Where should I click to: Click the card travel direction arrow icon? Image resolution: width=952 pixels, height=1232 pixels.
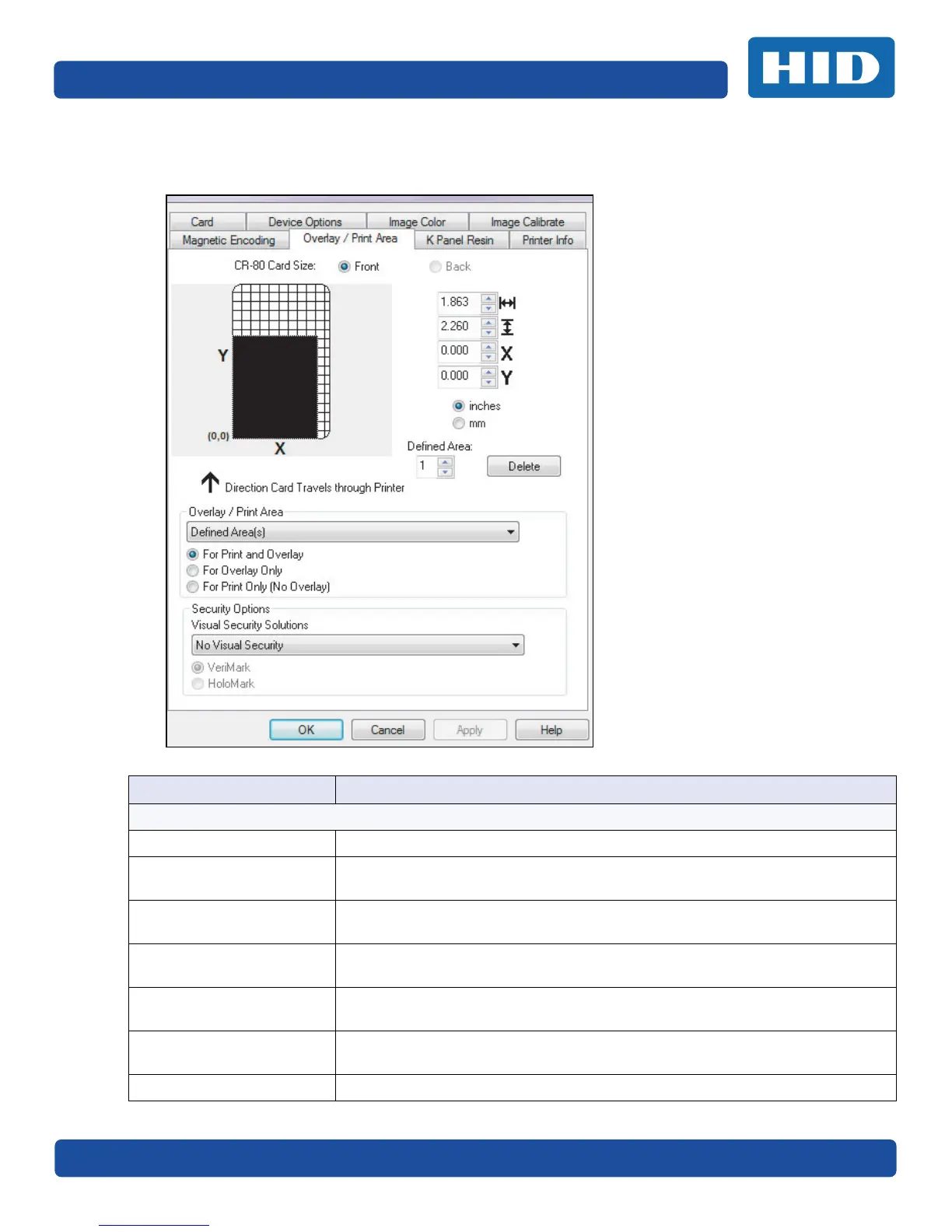210,483
